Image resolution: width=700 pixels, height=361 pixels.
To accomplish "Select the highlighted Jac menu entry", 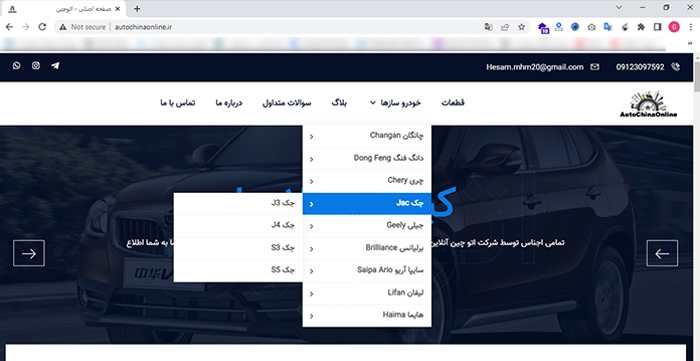I will (367, 203).
